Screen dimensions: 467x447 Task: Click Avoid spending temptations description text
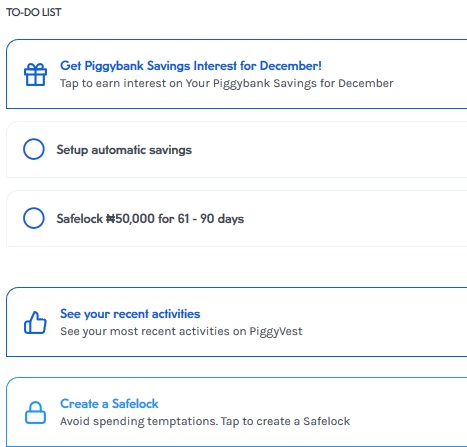(x=205, y=421)
